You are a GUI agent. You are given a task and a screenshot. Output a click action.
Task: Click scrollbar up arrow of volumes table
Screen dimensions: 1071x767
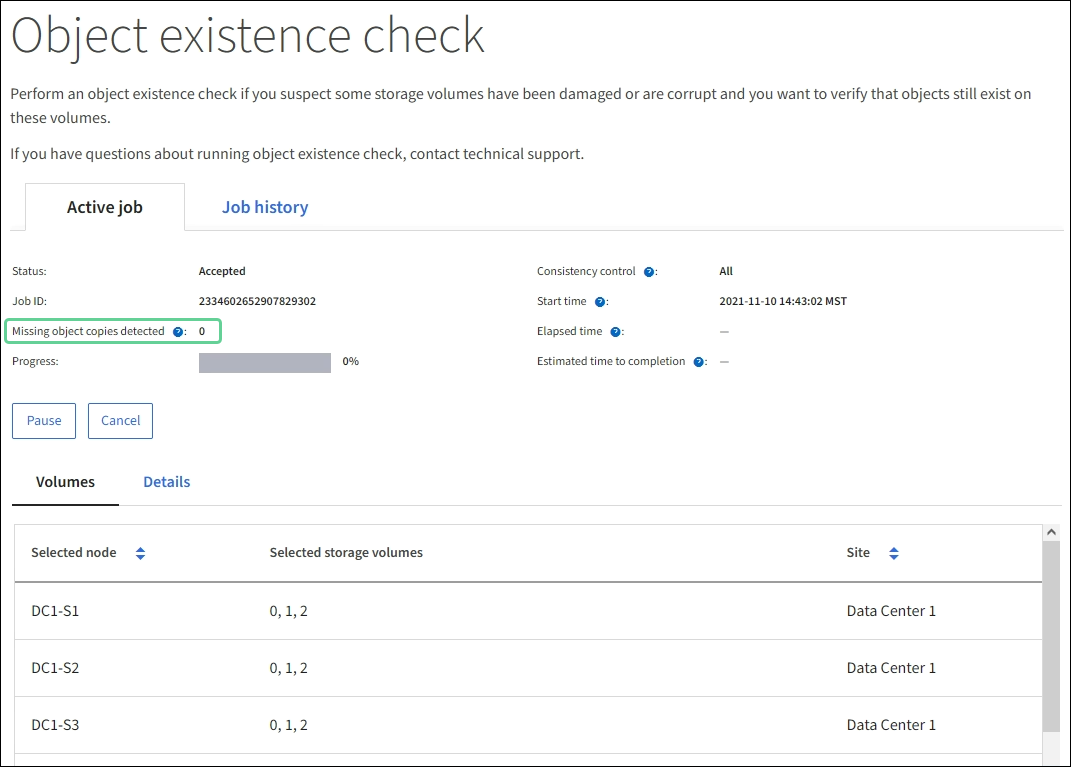coord(1050,533)
